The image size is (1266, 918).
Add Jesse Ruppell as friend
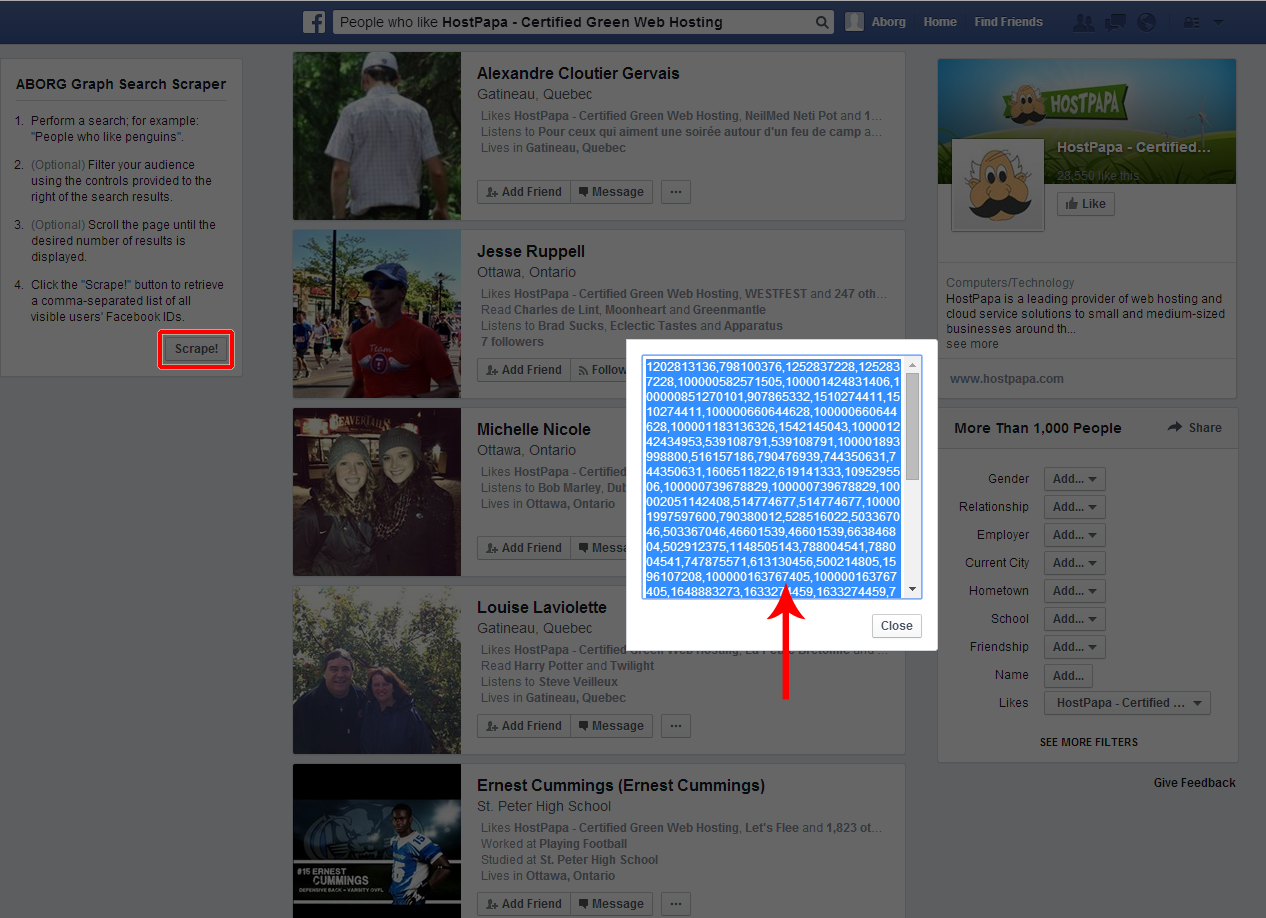[x=523, y=370]
